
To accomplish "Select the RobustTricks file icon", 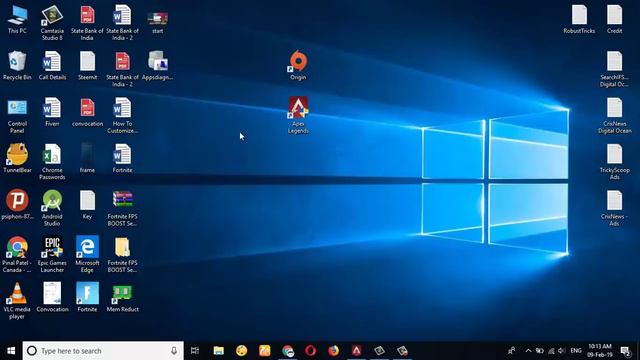I will coord(579,19).
